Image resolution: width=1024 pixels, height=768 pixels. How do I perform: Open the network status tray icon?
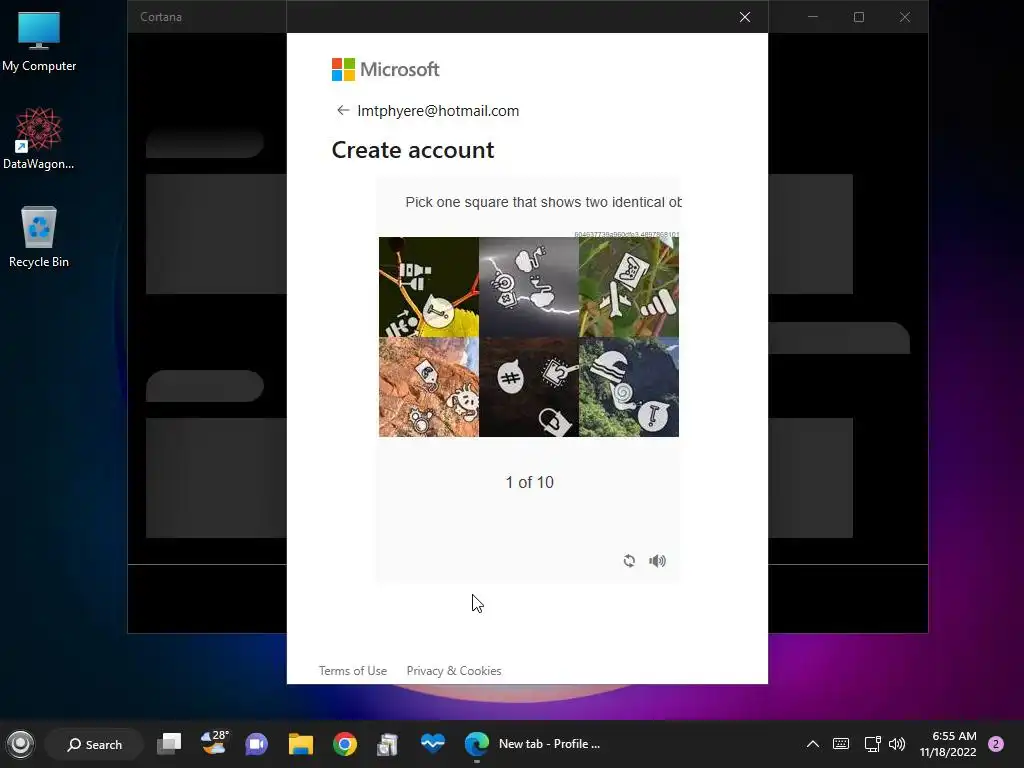click(872, 744)
